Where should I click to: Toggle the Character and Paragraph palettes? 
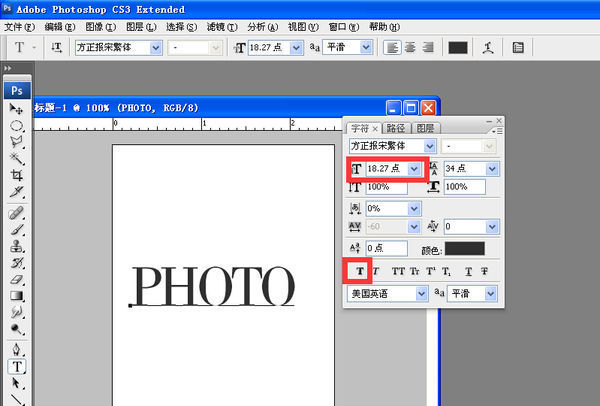[518, 48]
